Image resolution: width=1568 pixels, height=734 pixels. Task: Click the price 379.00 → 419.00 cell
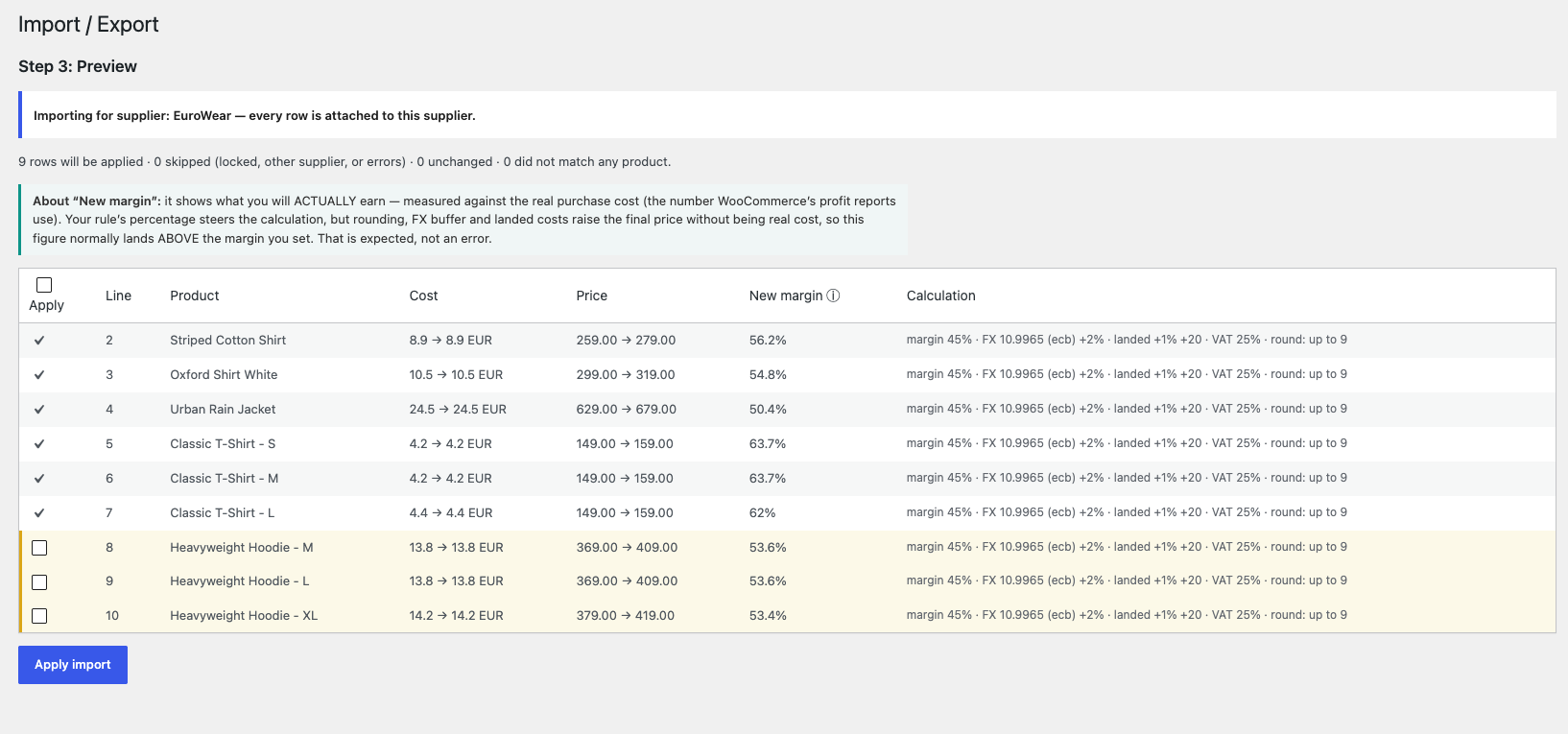(x=626, y=615)
